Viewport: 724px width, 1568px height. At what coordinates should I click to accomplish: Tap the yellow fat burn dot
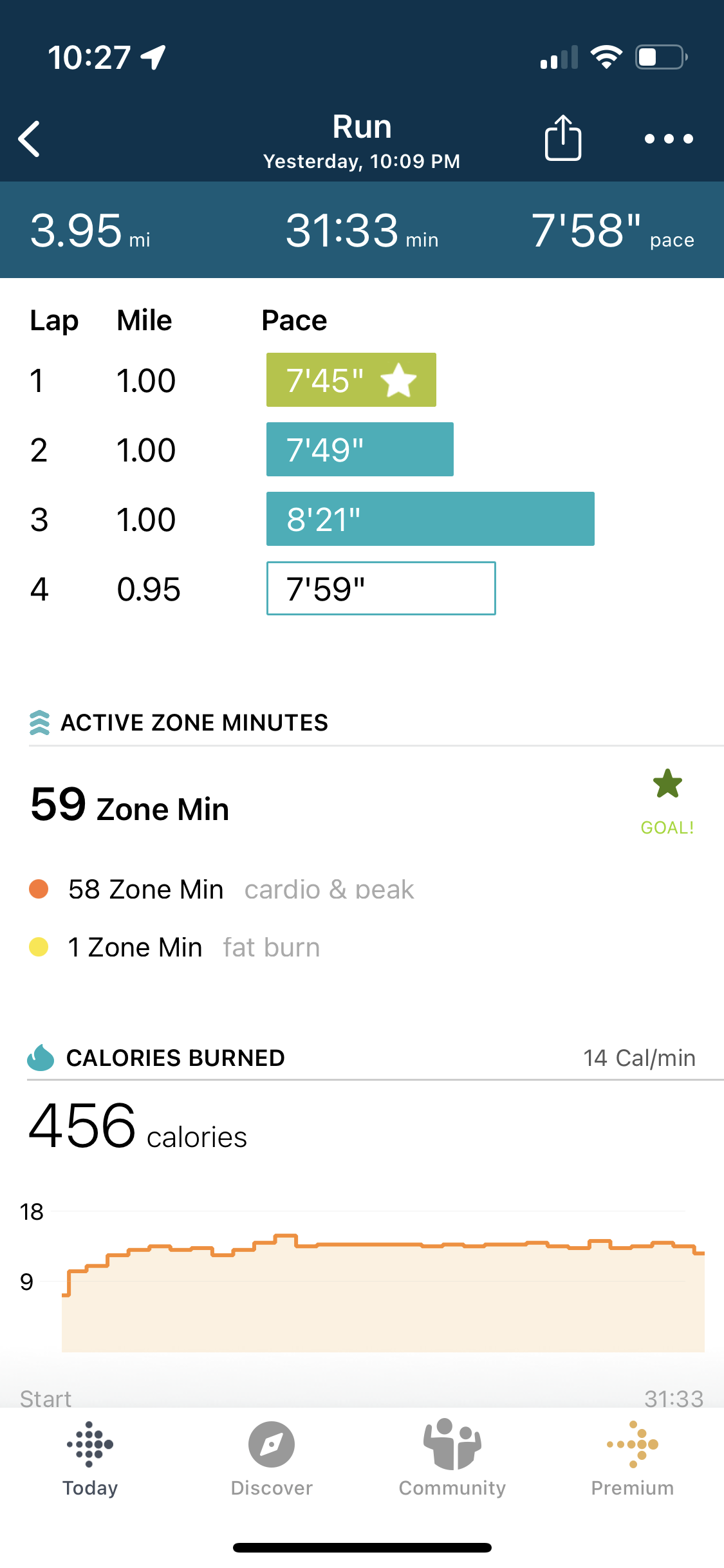(x=39, y=947)
